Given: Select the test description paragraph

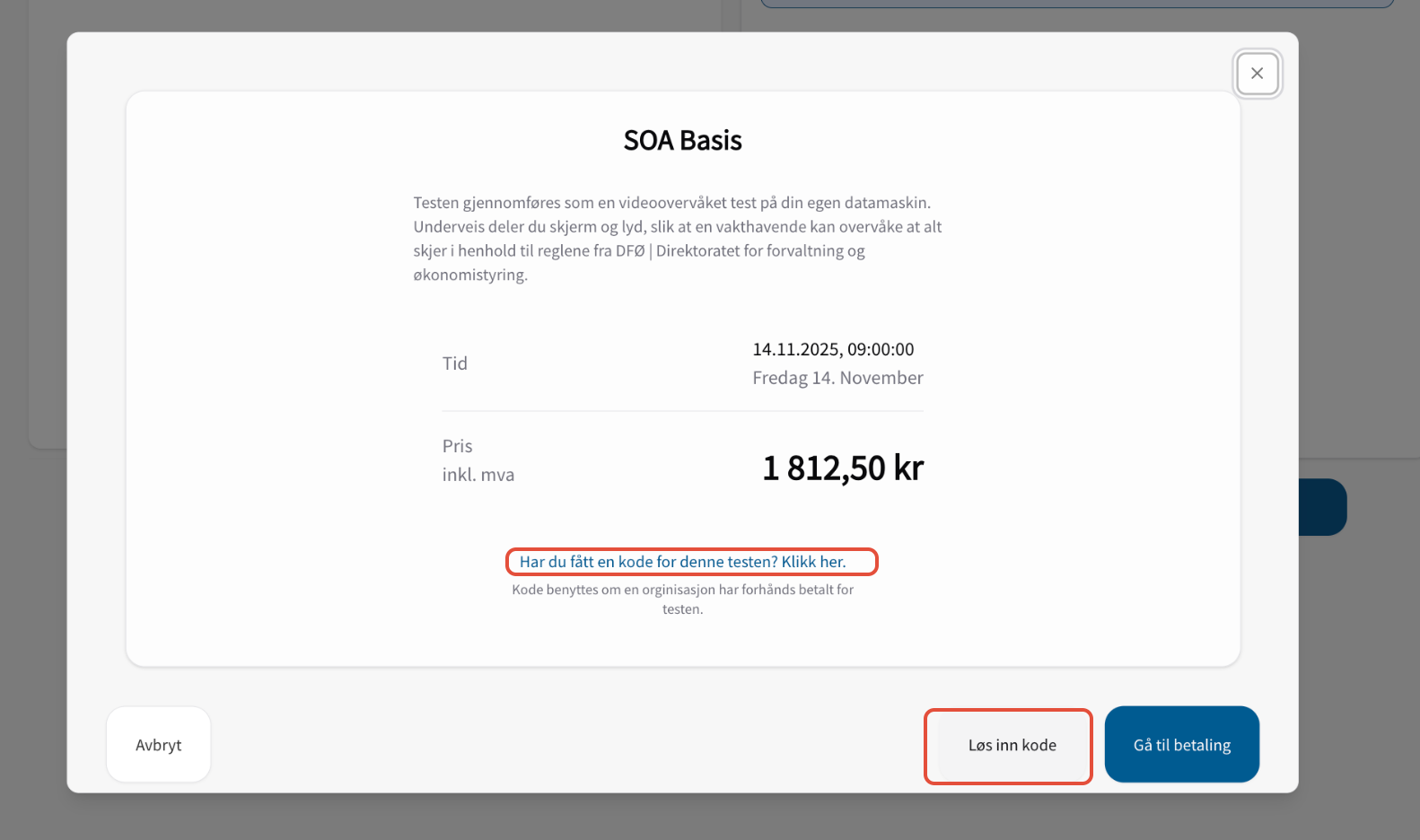Looking at the screenshot, I should (x=678, y=239).
